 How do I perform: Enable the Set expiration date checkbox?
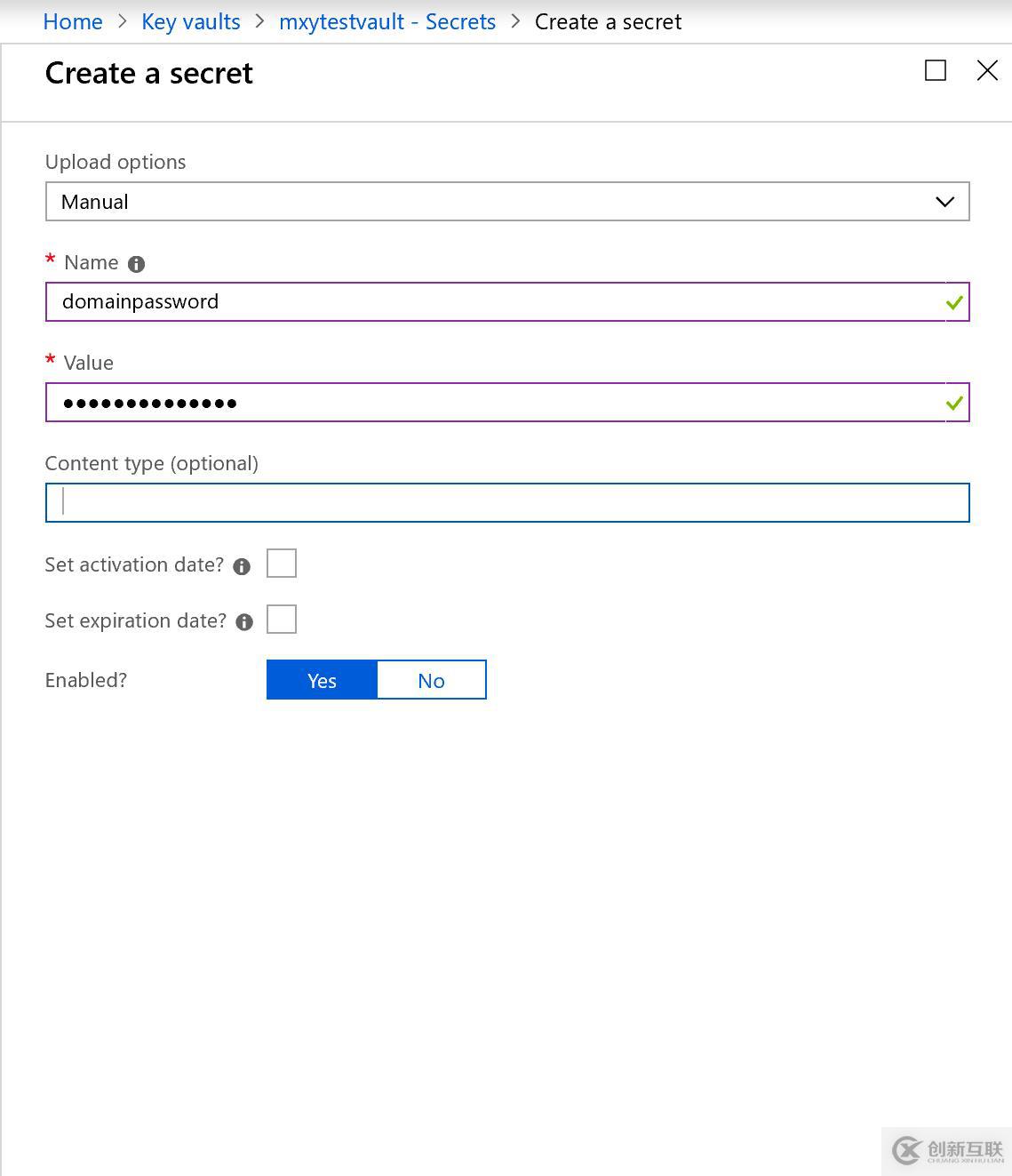point(282,620)
